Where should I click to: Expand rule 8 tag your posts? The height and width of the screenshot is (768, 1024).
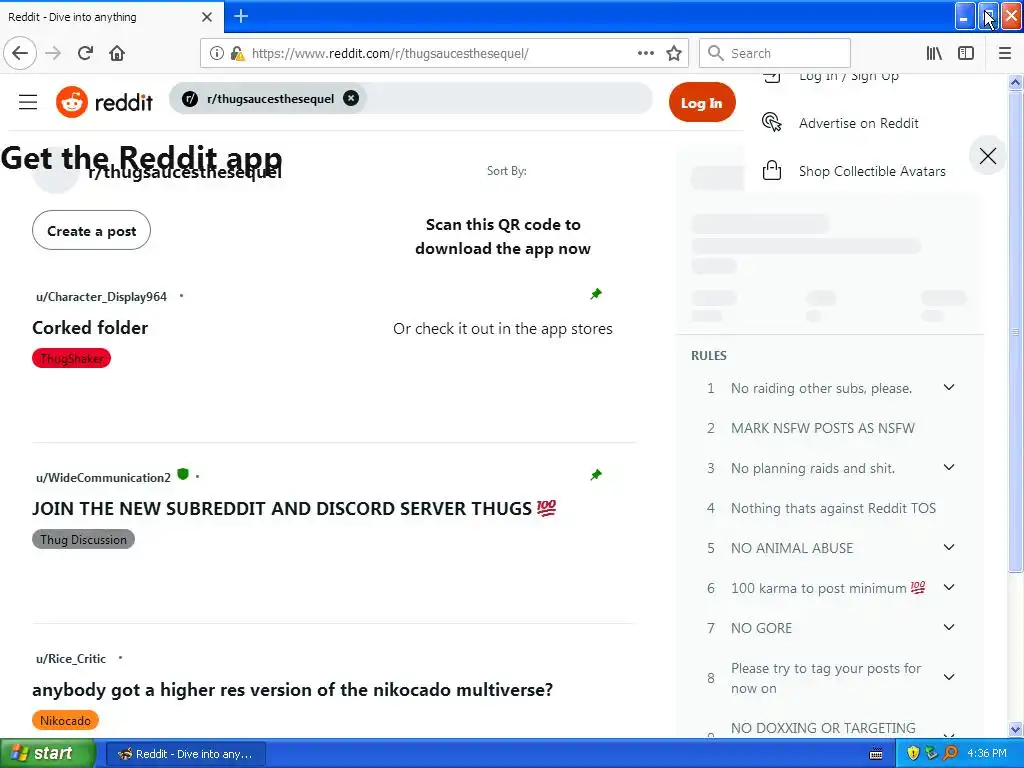pos(949,677)
